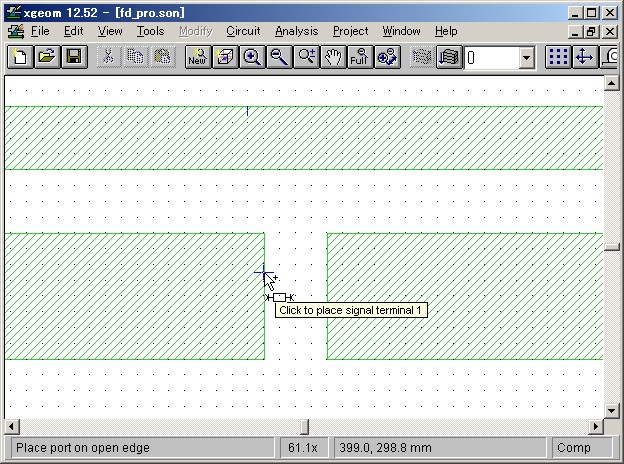624x464 pixels.
Task: Open the Analysis menu
Action: click(x=296, y=31)
